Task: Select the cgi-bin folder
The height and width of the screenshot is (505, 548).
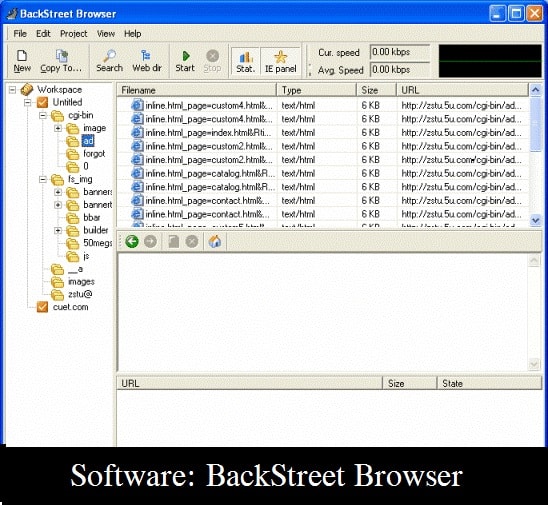Action: click(80, 115)
